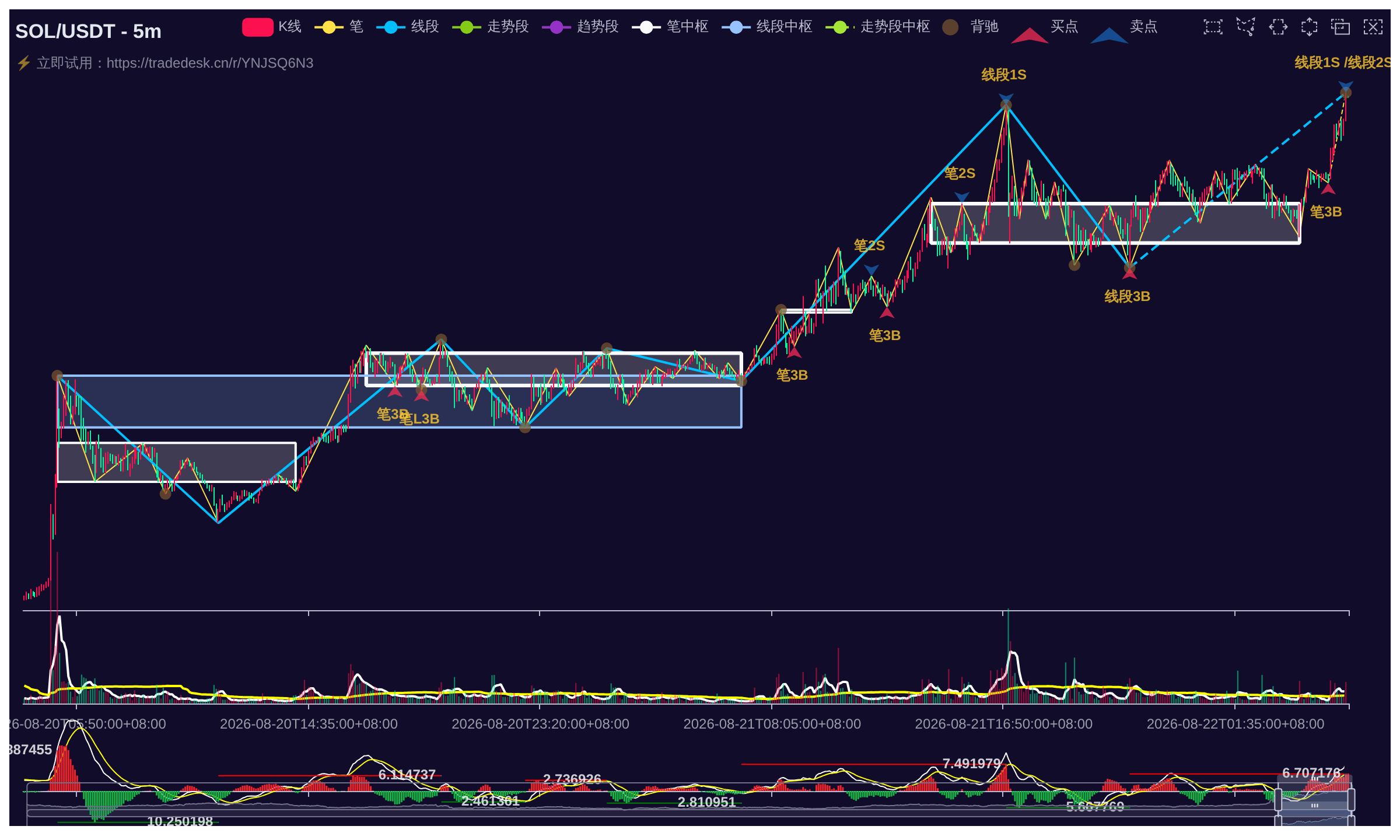Toggle the K线 series in the legend
Viewport: 1400px width, 840px height.
[272, 27]
